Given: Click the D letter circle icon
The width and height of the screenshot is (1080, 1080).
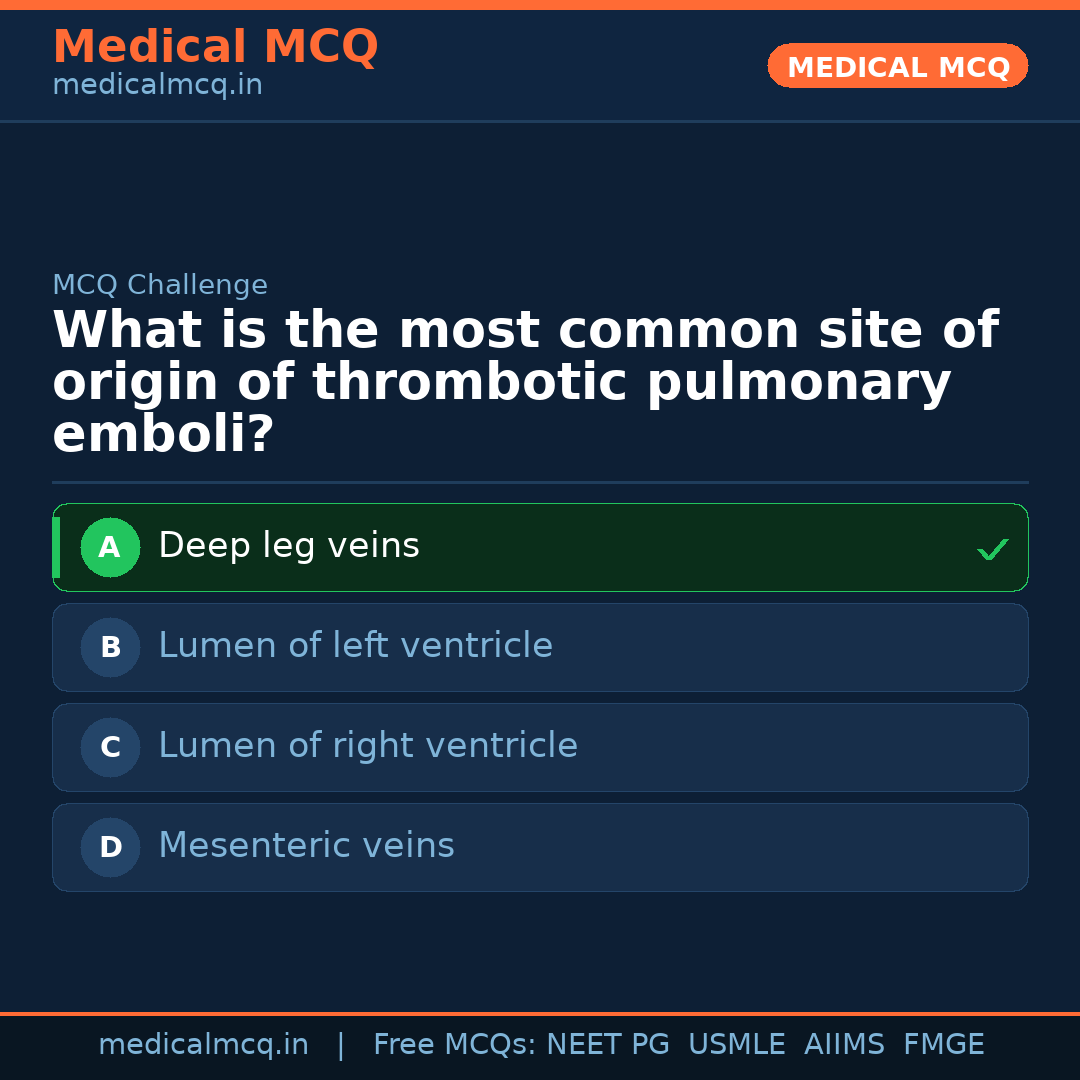Looking at the screenshot, I should 110,847.
